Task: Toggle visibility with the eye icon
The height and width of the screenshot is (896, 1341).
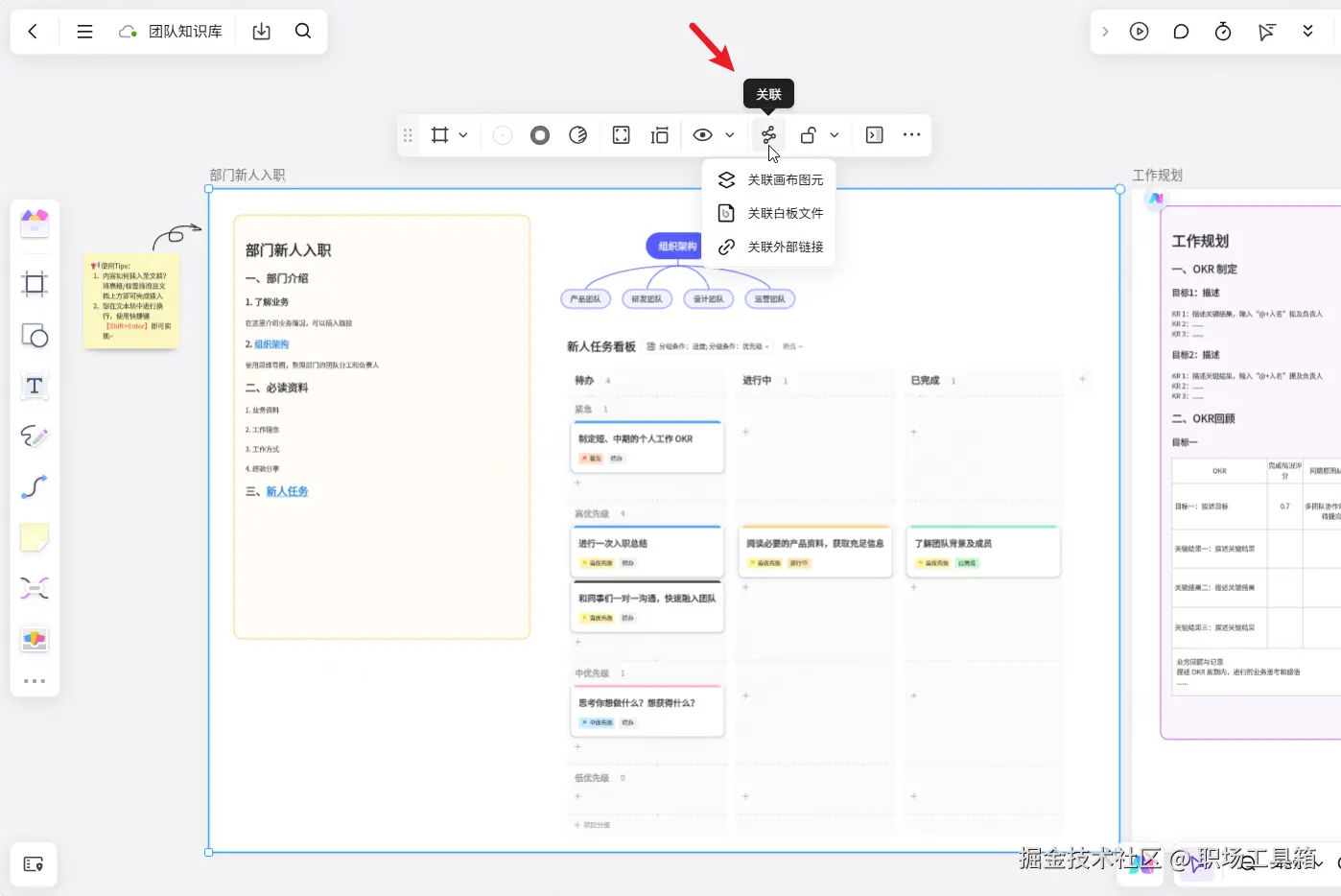Action: pos(703,135)
